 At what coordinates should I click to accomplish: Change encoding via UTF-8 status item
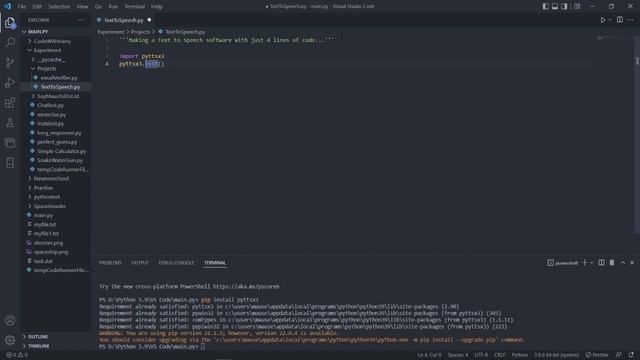(x=481, y=355)
